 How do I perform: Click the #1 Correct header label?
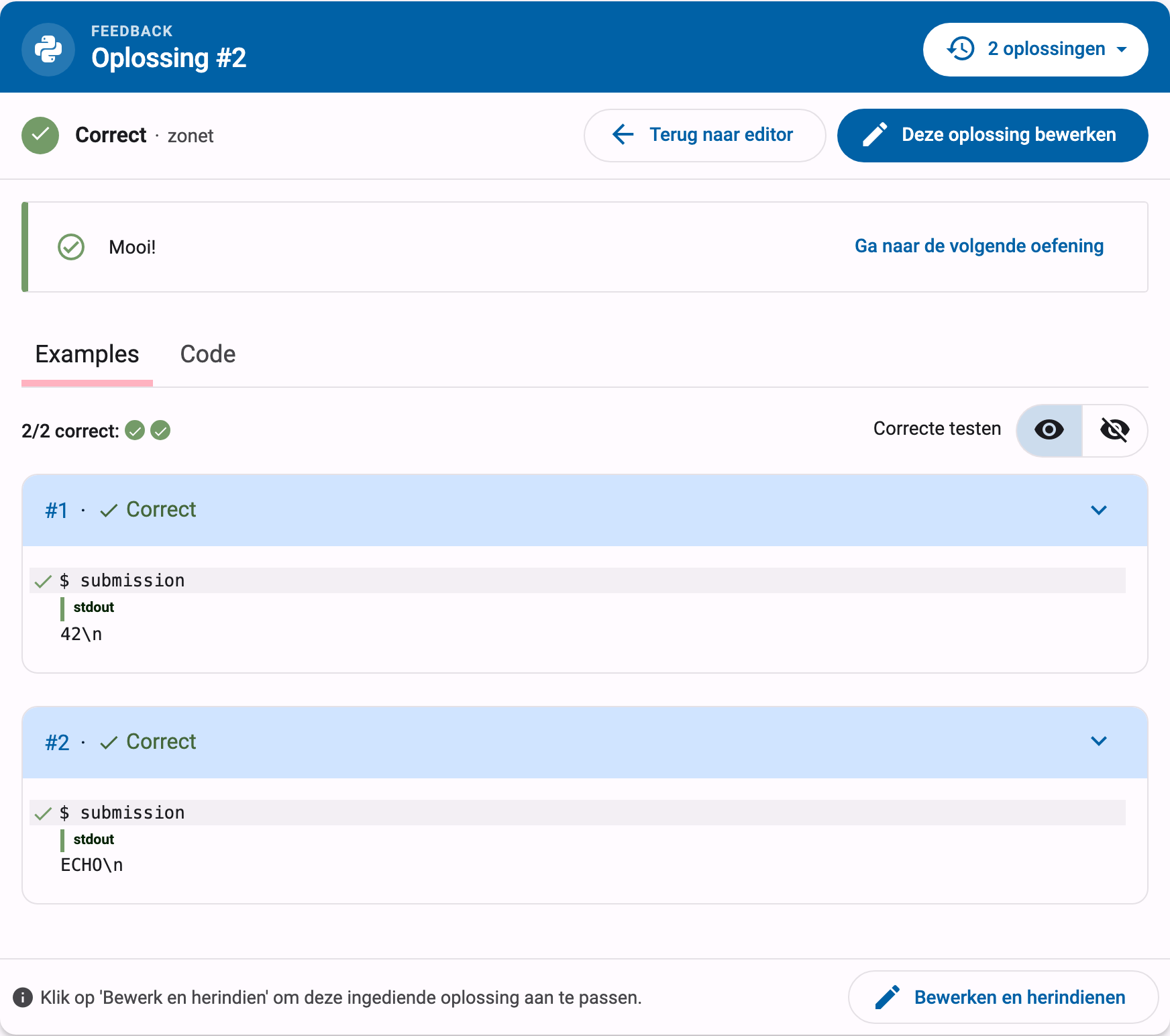[x=121, y=510]
